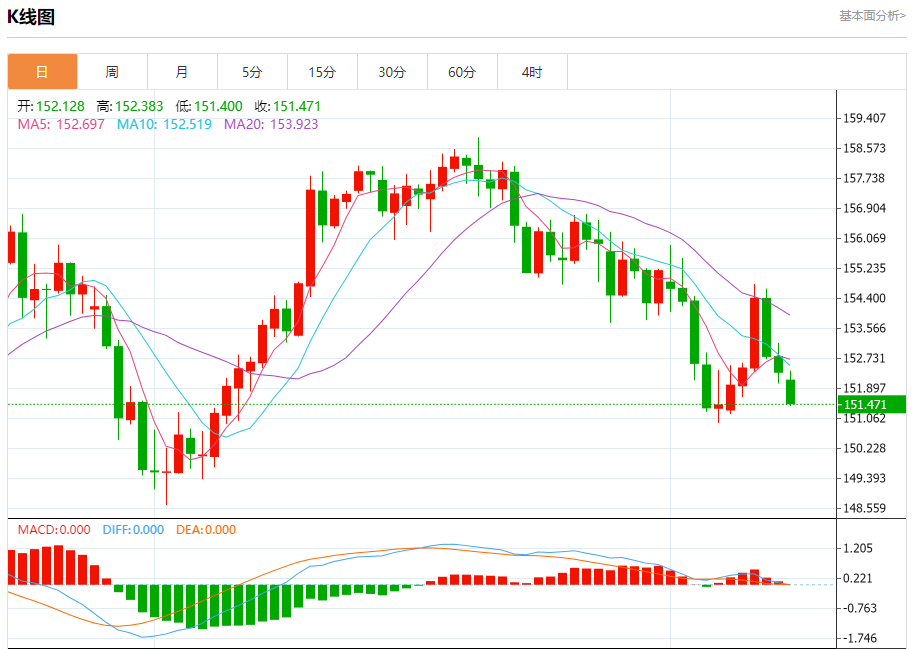912x649 pixels.
Task: Click the MA20: 153.923 indicator label
Action: [271, 124]
